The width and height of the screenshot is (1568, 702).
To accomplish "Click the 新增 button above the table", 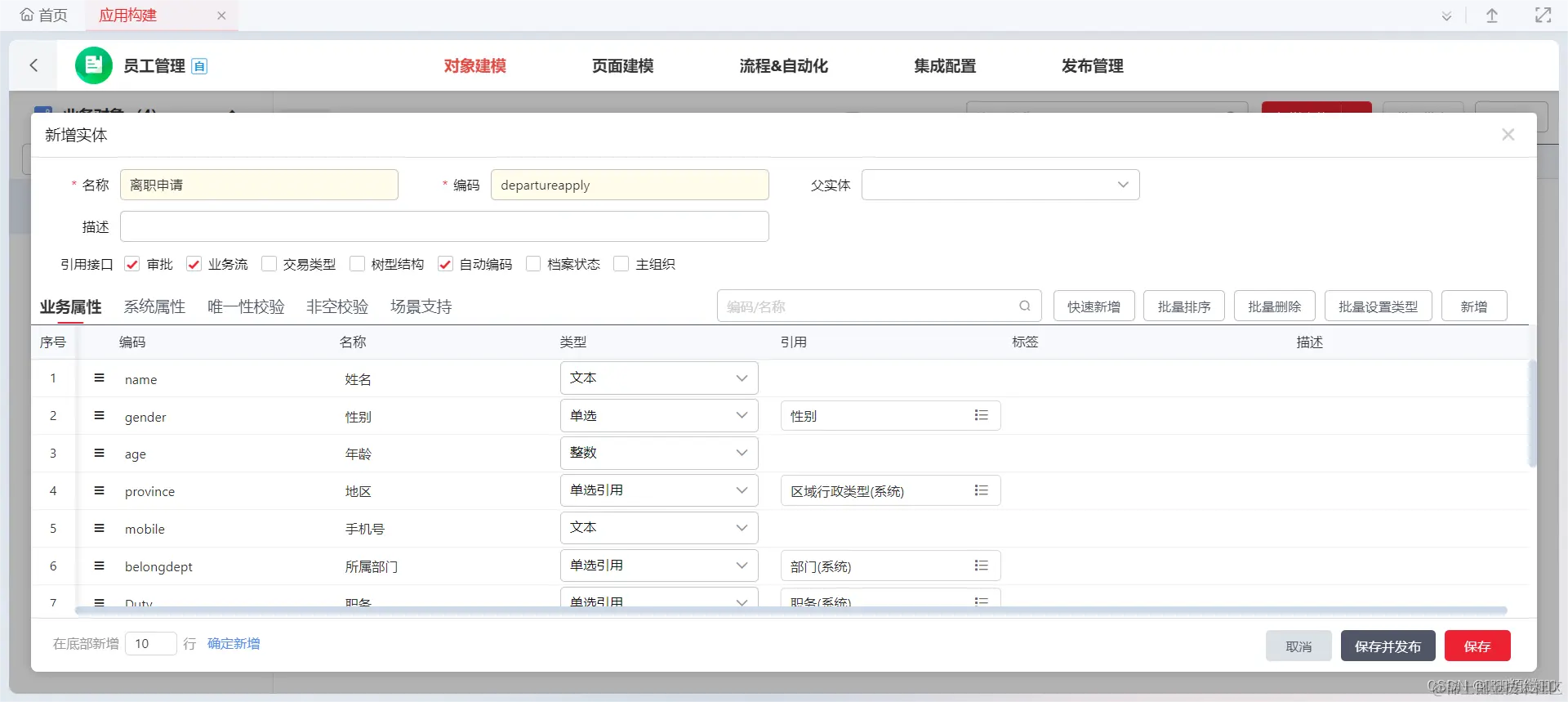I will coord(1474,306).
